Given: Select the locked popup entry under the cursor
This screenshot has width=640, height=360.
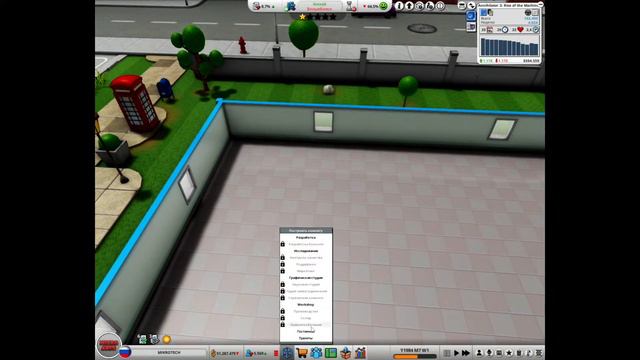Looking at the screenshot, I should pos(306,325).
